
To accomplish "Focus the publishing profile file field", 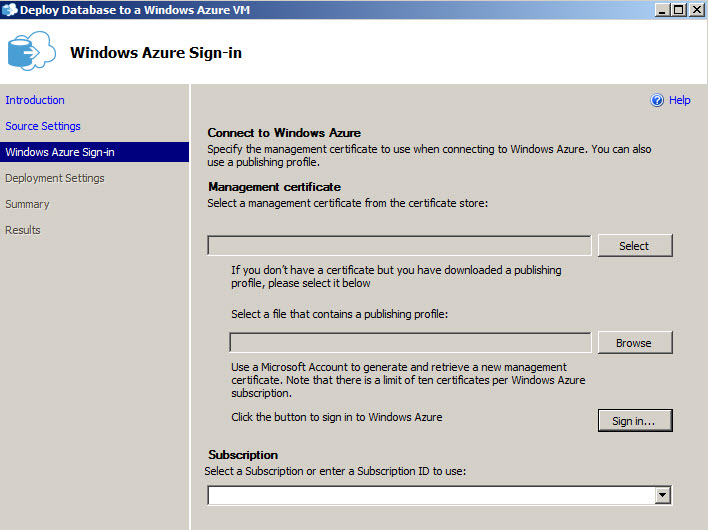I will pos(410,343).
